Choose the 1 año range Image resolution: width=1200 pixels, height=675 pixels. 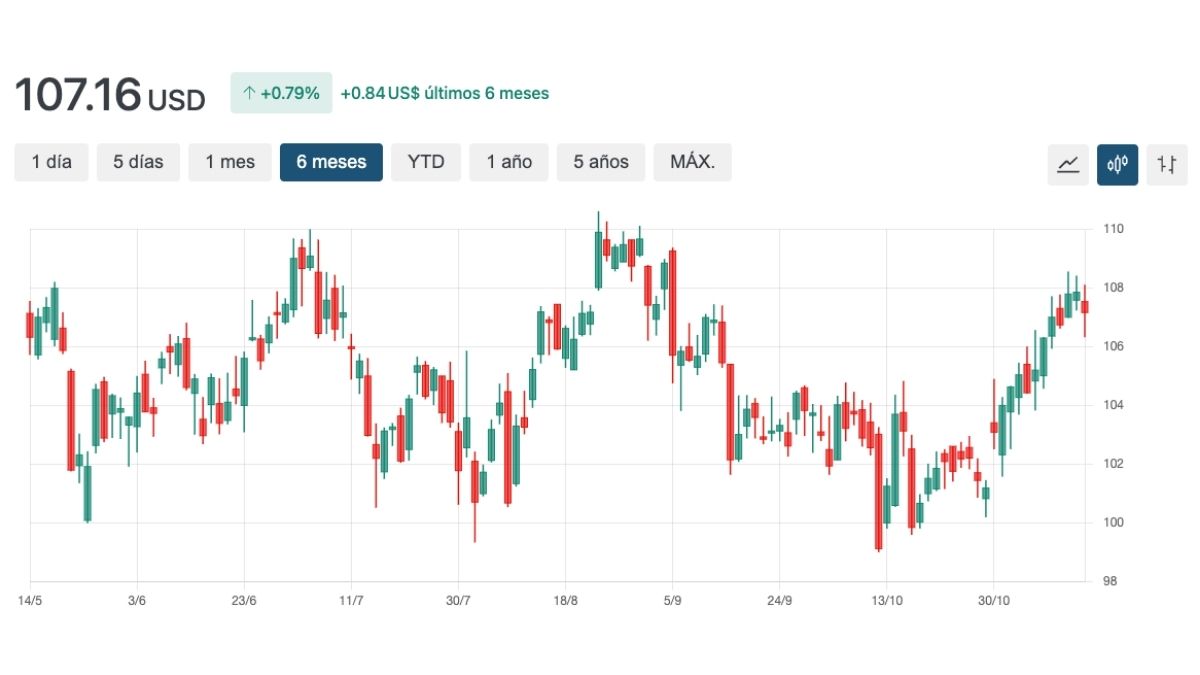509,162
